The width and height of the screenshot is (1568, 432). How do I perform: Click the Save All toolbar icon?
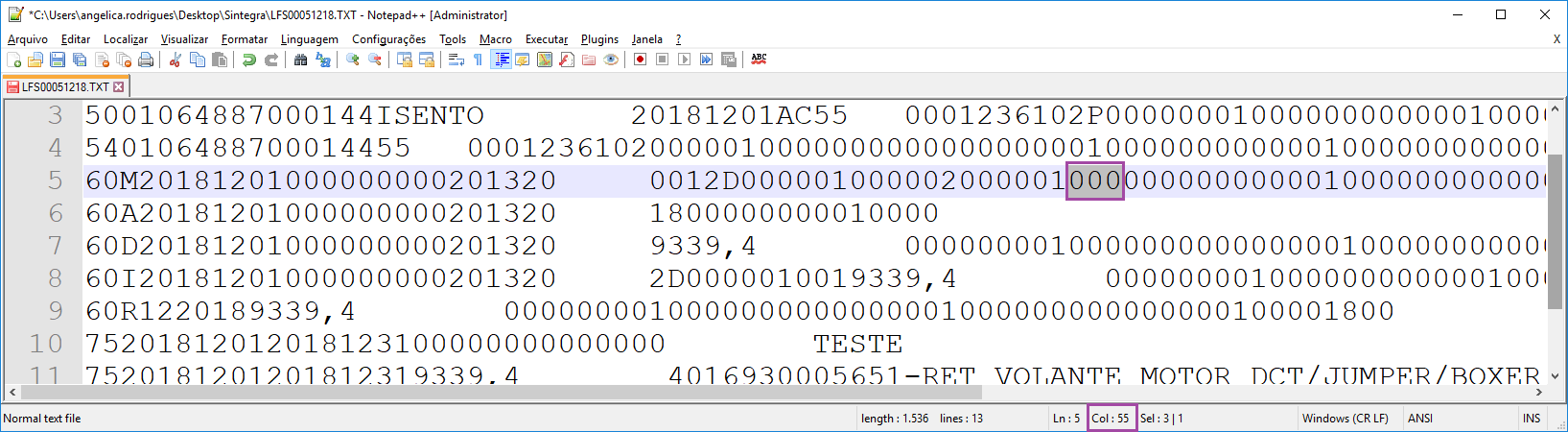point(80,60)
